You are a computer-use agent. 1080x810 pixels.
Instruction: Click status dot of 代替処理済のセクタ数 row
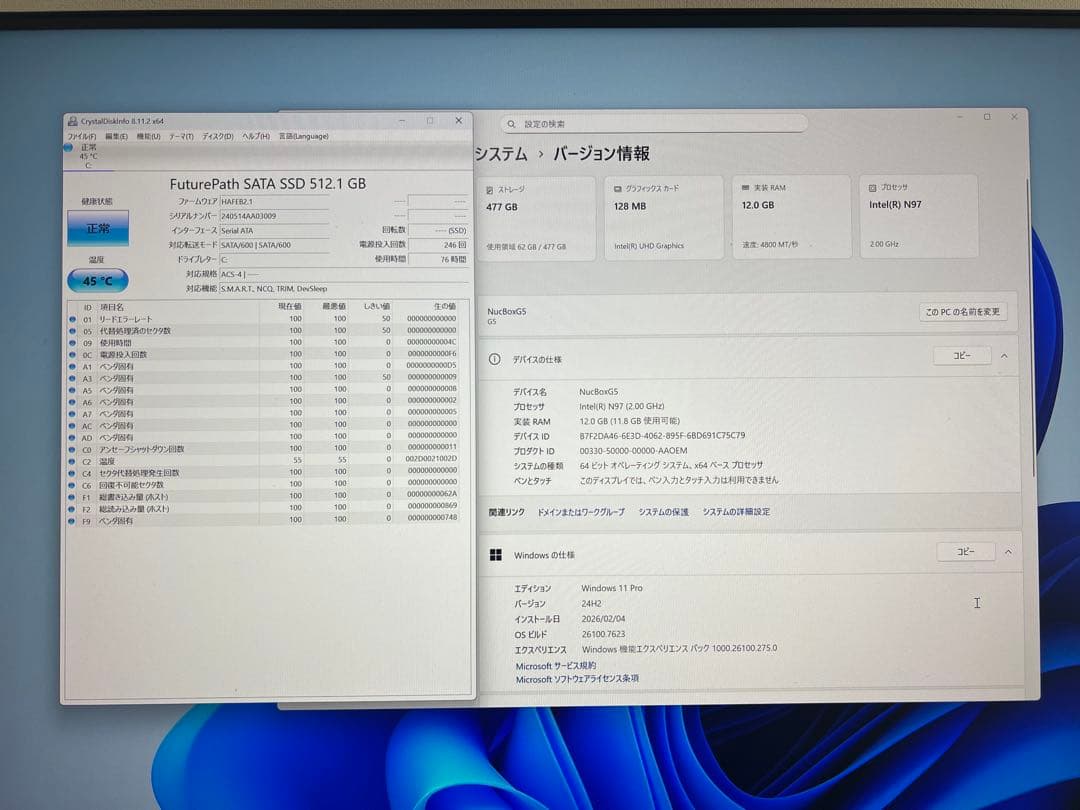pyautogui.click(x=72, y=331)
